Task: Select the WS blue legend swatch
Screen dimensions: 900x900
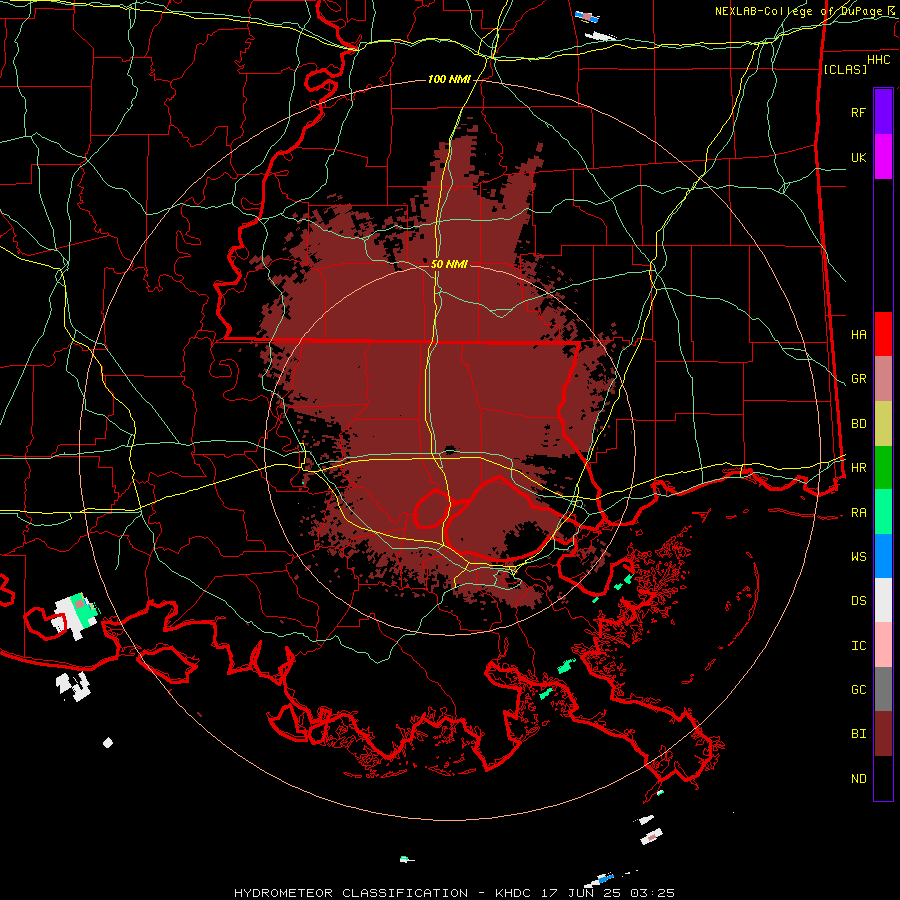Action: 883,556
